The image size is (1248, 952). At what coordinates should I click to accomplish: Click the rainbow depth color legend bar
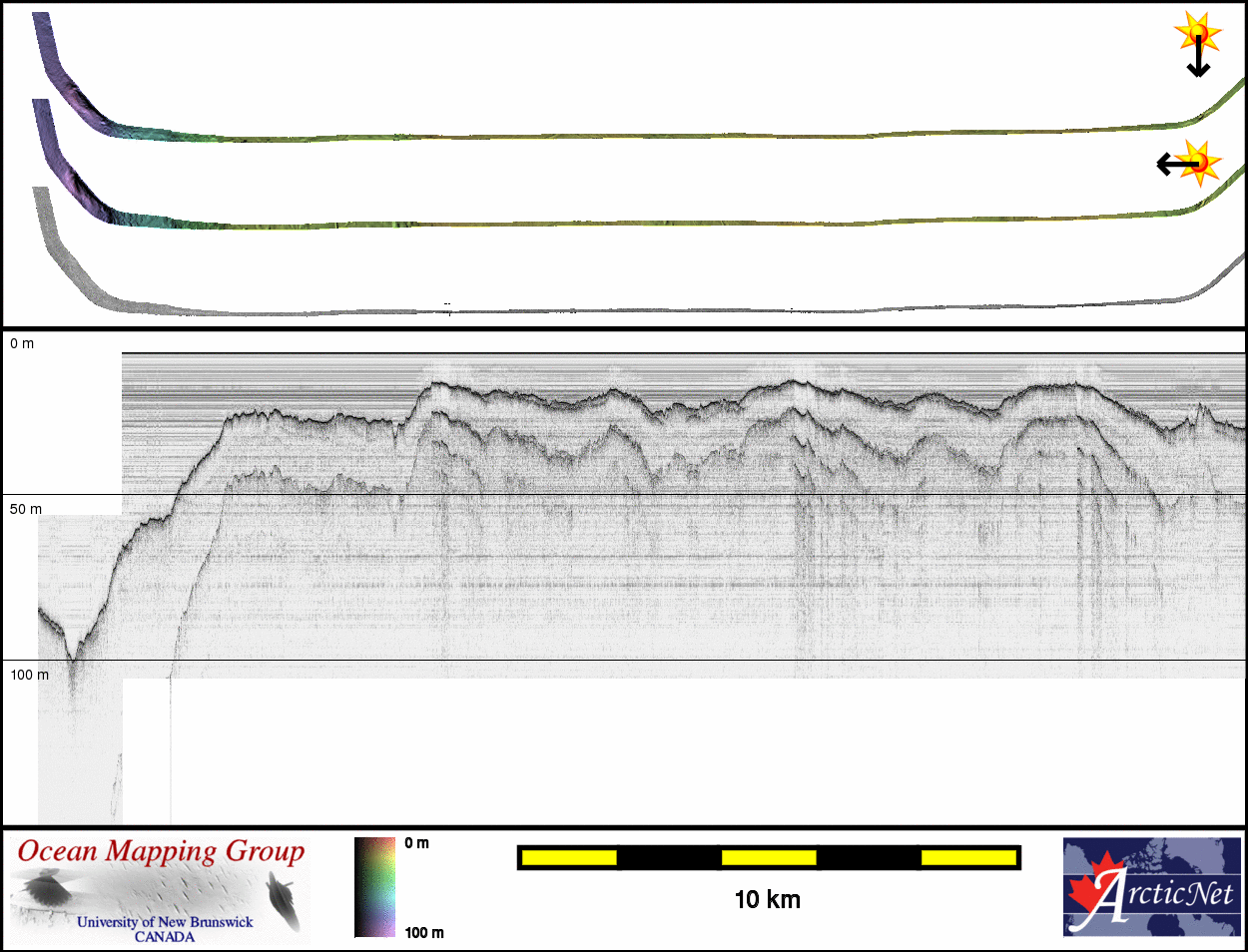pyautogui.click(x=374, y=887)
